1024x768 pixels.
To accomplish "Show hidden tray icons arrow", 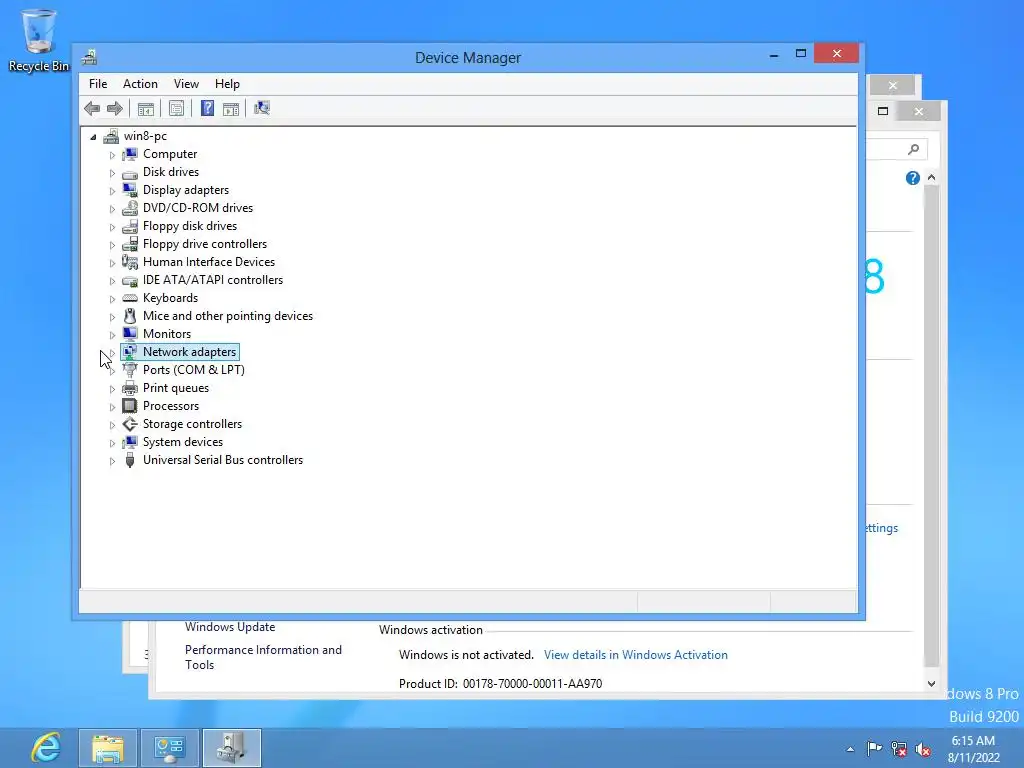I will pos(850,749).
